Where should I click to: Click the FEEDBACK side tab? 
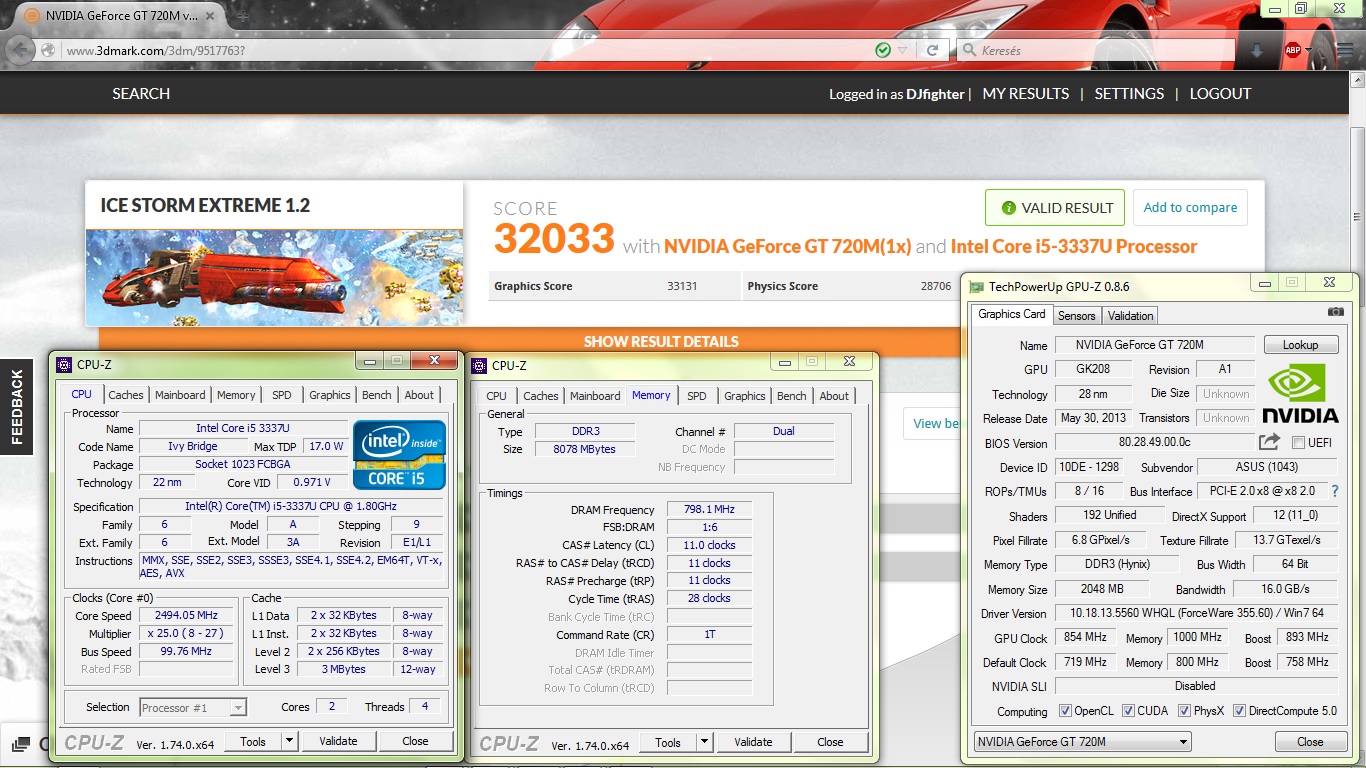16,406
